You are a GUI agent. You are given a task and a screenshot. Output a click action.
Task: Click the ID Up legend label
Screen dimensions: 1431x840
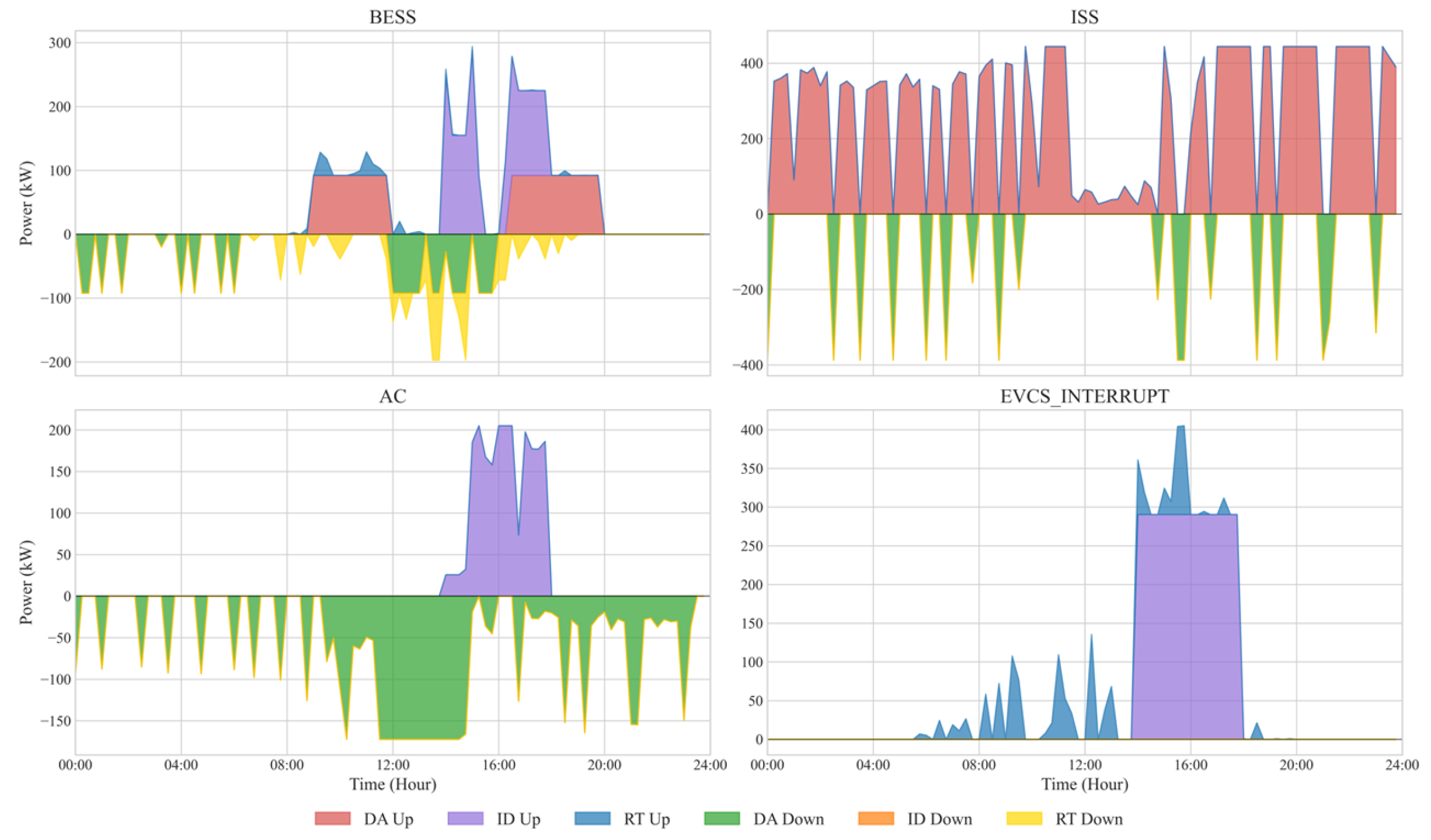pos(518,819)
